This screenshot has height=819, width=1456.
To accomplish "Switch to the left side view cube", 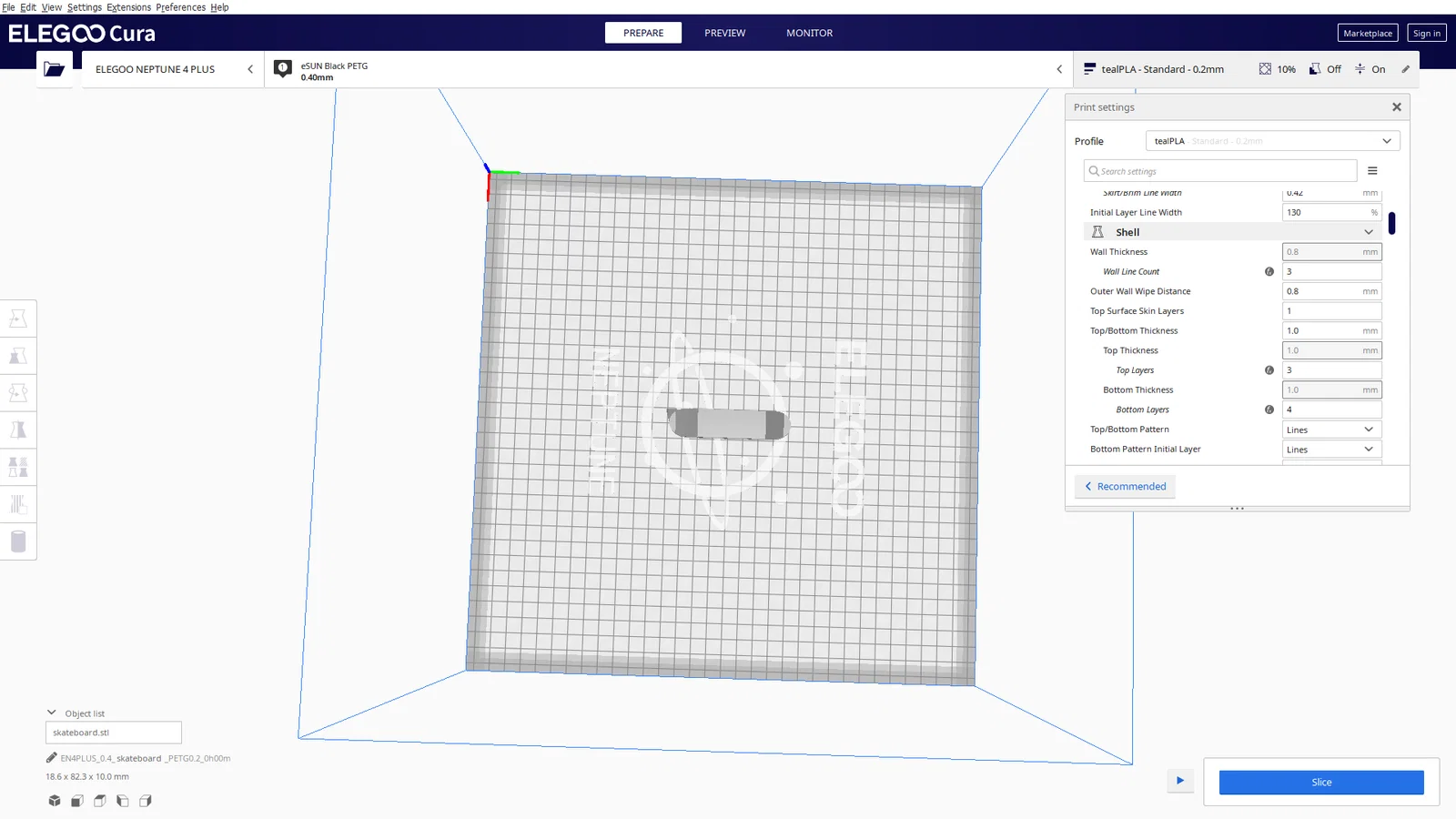I will pos(123,801).
